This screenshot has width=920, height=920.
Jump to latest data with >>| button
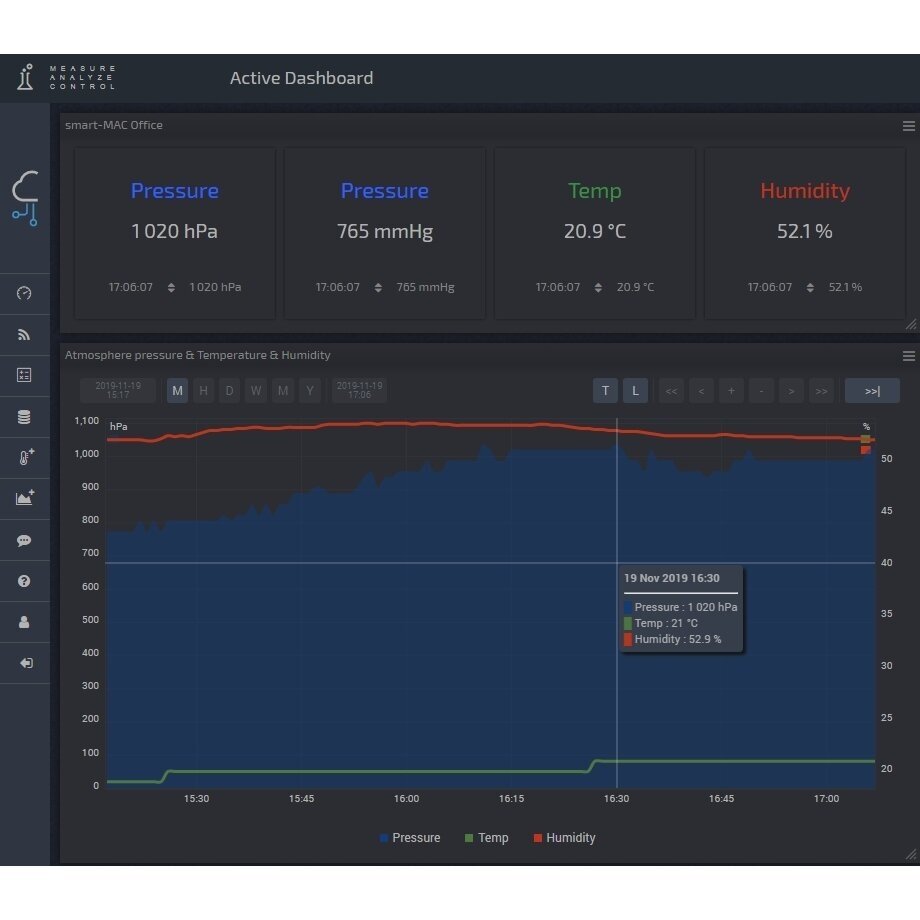pyautogui.click(x=872, y=391)
